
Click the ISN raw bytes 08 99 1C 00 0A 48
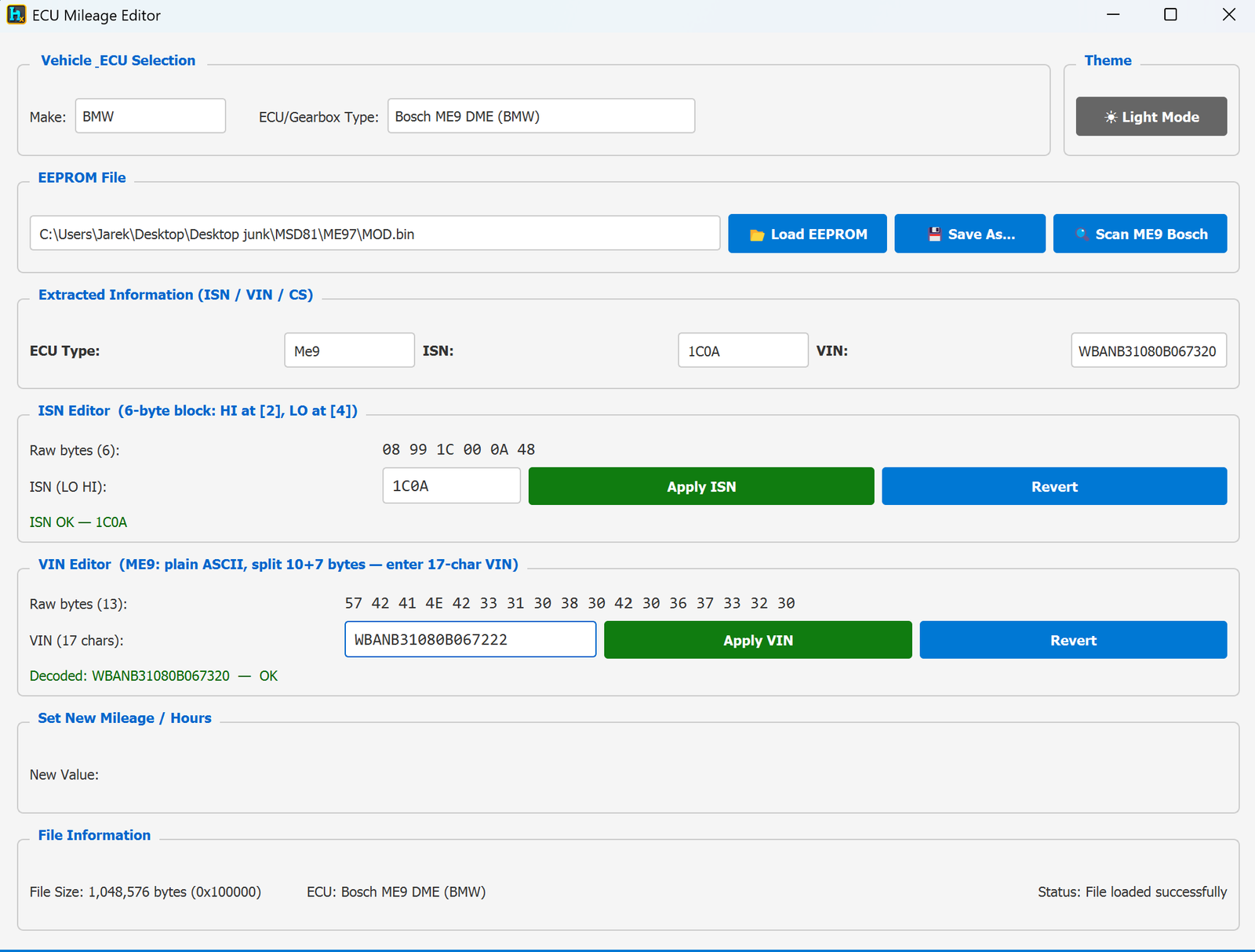click(458, 449)
